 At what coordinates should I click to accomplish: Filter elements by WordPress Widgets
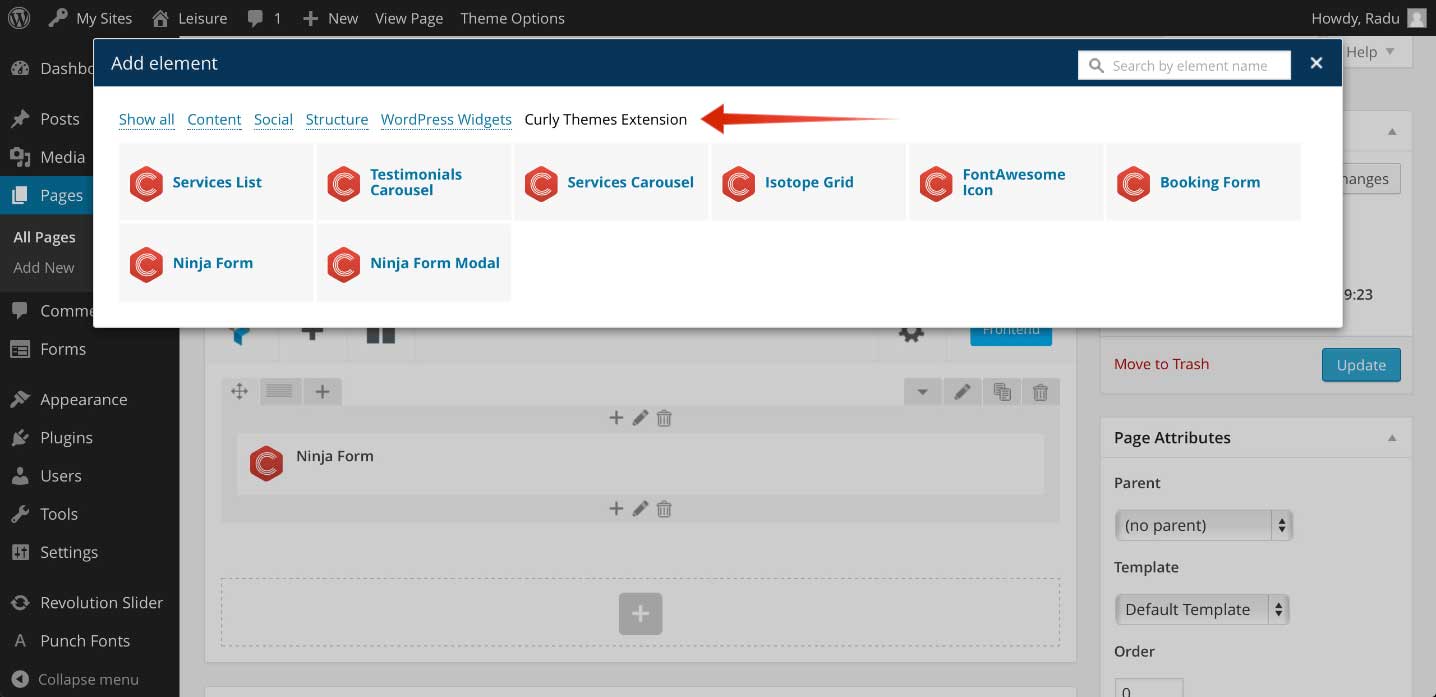pyautogui.click(x=446, y=119)
